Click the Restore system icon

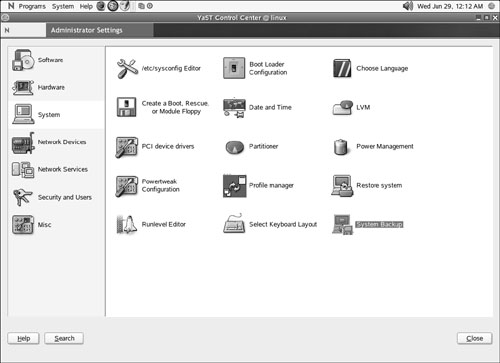(342, 186)
